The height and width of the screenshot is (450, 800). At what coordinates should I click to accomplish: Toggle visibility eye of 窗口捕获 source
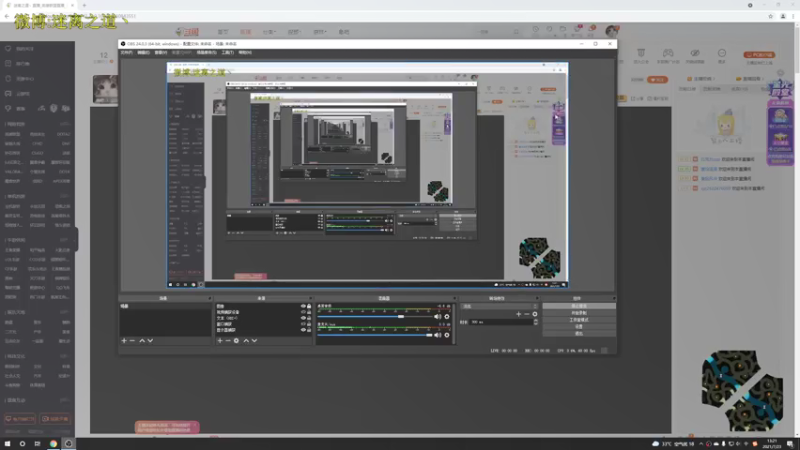303,324
